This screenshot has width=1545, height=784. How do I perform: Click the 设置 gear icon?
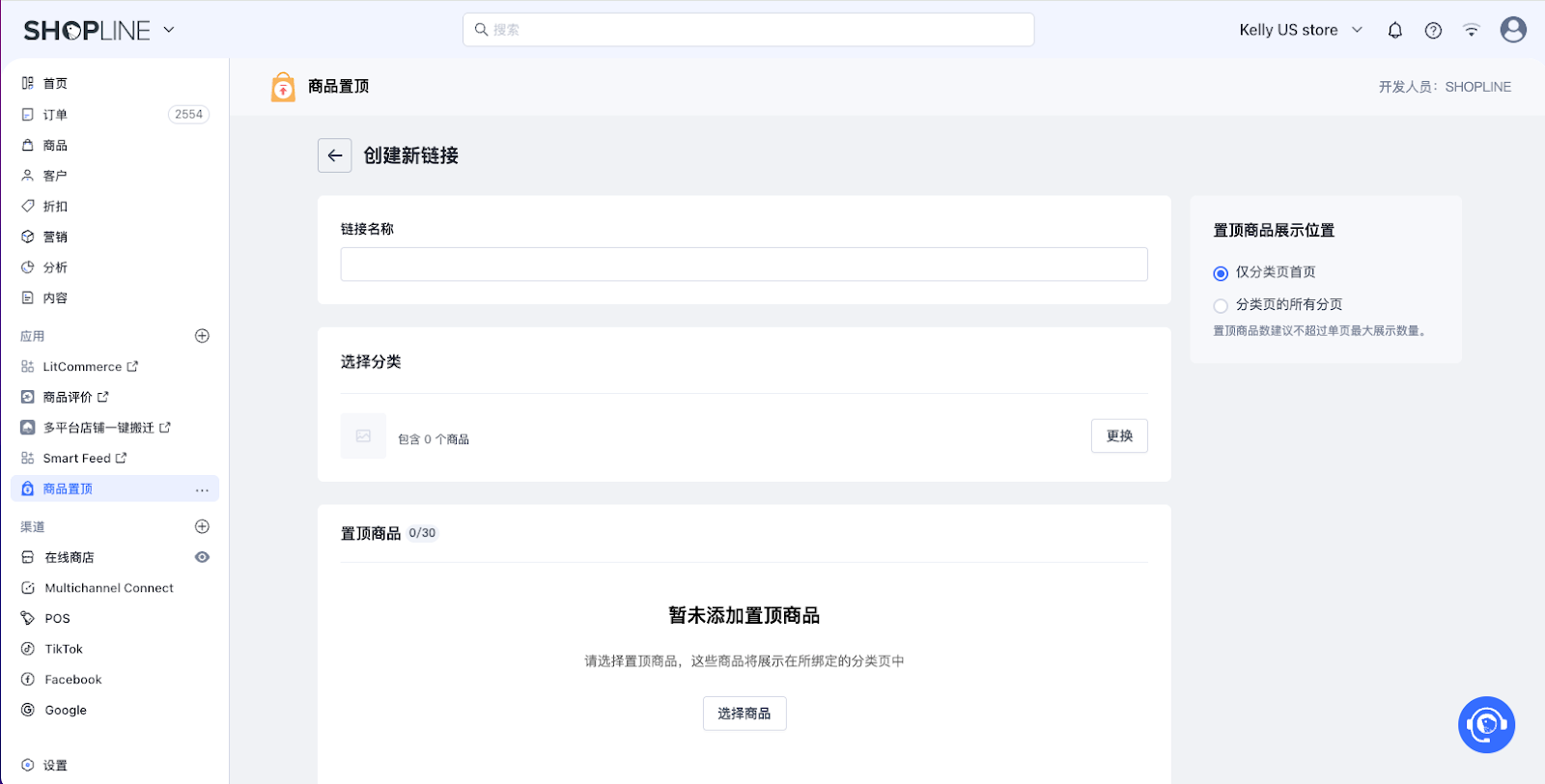click(x=28, y=766)
